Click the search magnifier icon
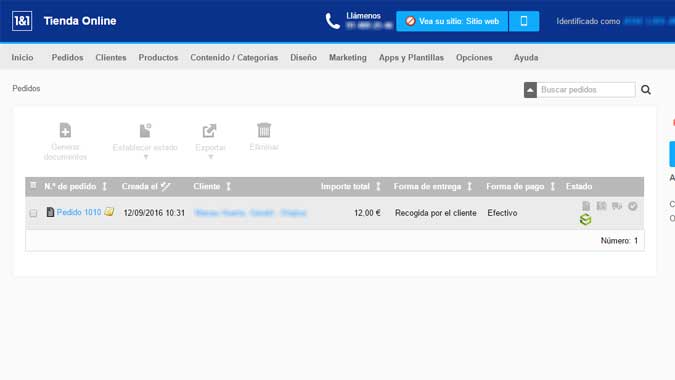The image size is (675, 380). (646, 90)
